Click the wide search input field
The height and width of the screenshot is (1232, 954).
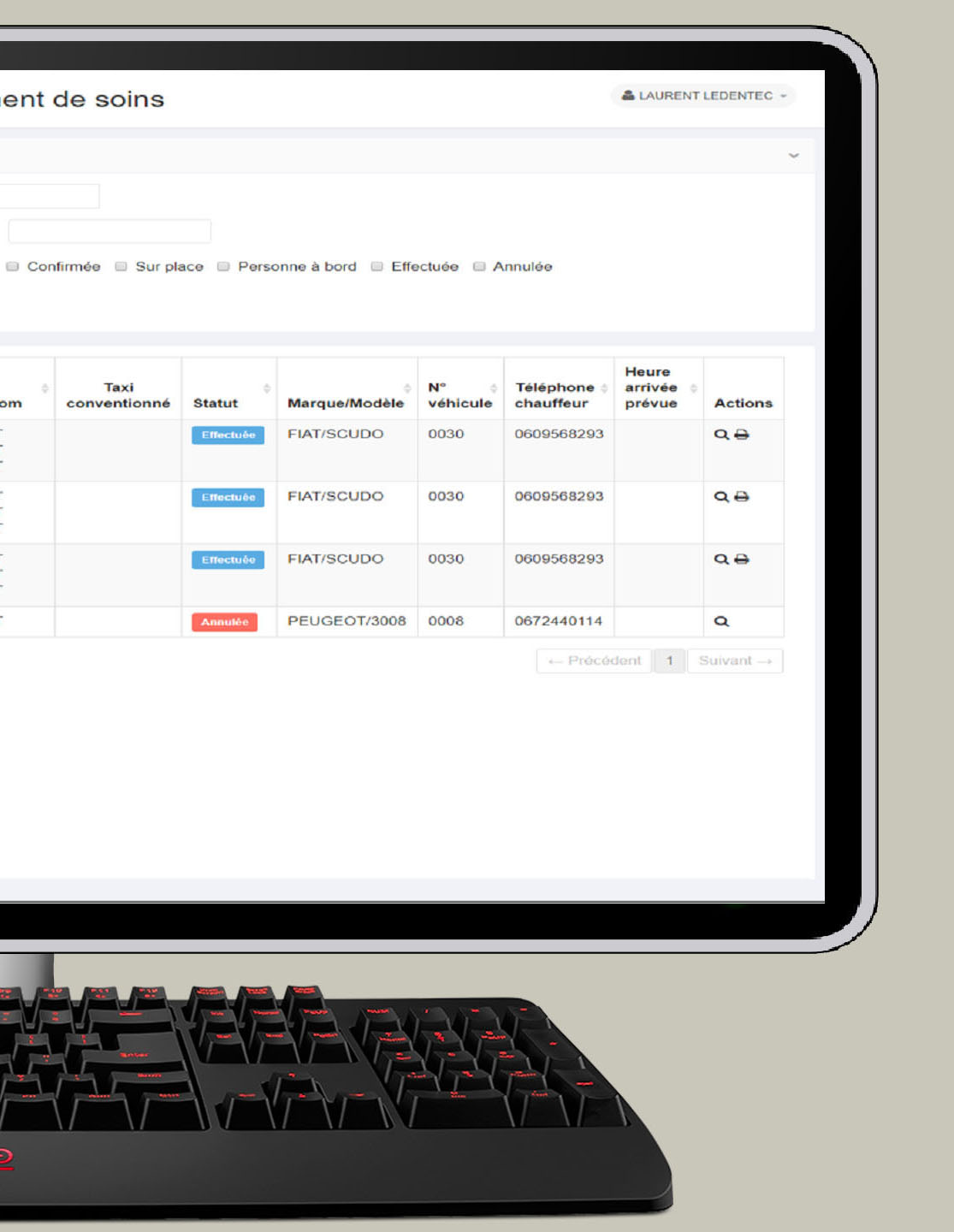(110, 231)
